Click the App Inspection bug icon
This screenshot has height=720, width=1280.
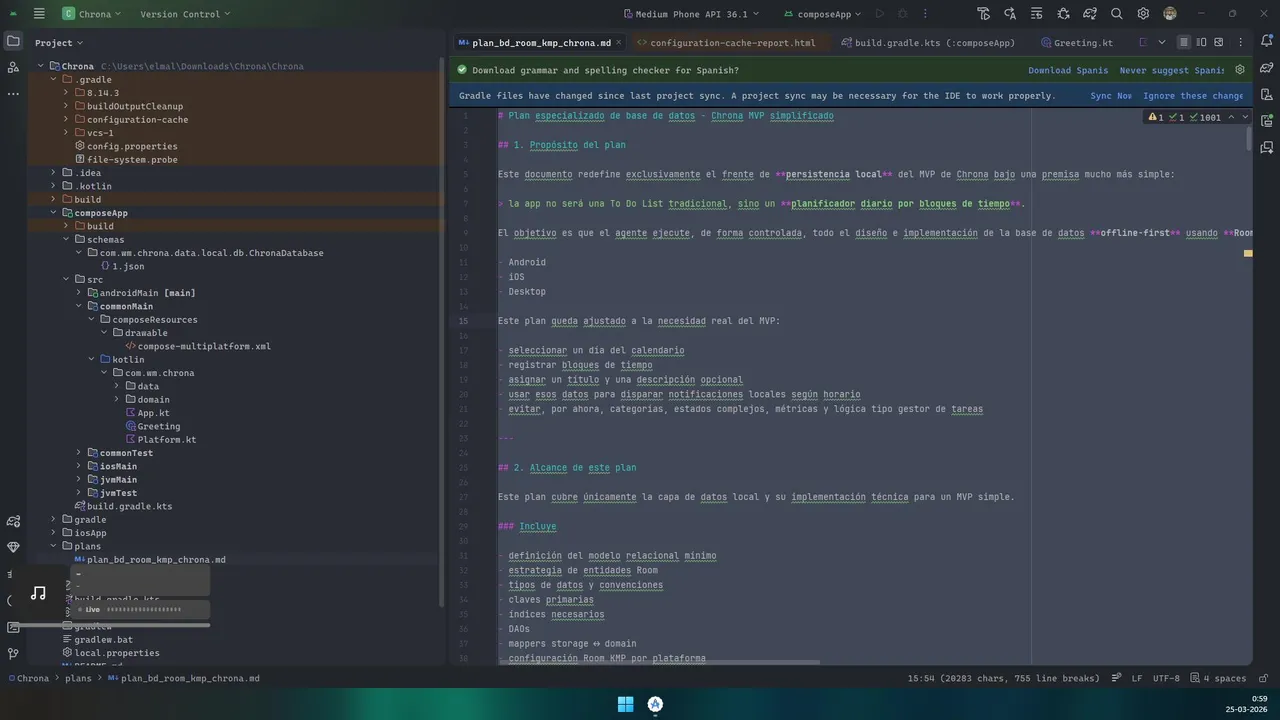[1063, 14]
